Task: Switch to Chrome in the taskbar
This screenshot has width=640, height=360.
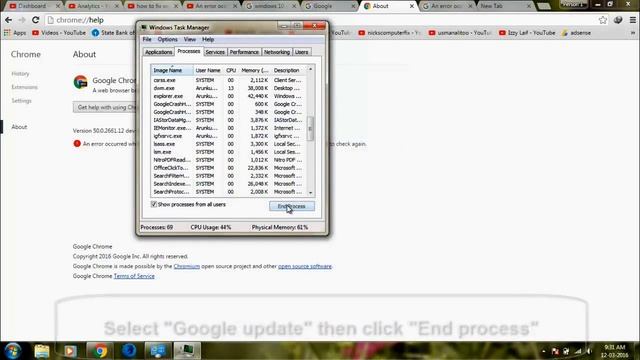Action: (x=99, y=351)
